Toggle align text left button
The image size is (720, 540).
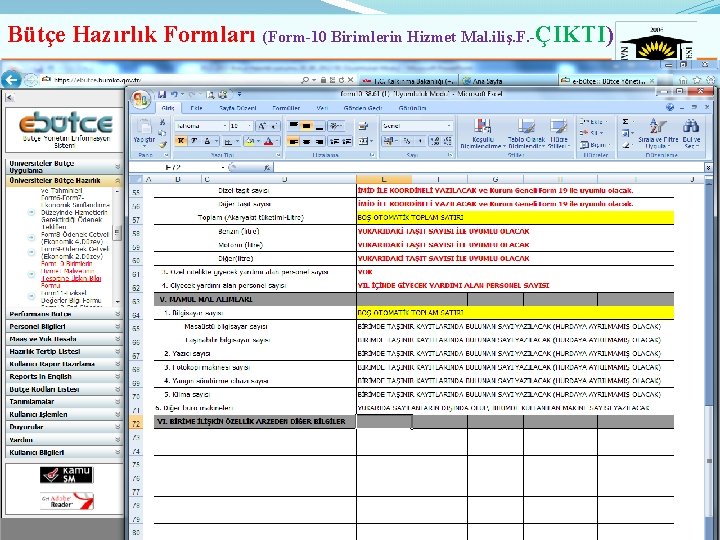tap(293, 141)
